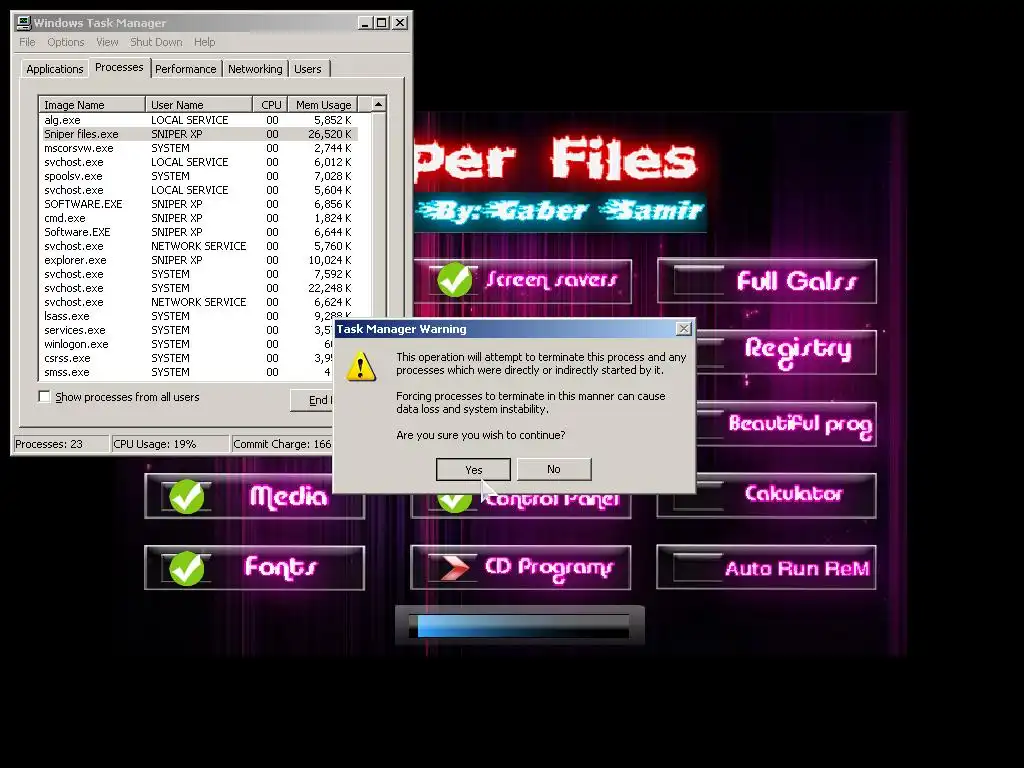Screen dimensions: 1024x768
Task: Open the Options menu in Task Manager
Action: 65,42
